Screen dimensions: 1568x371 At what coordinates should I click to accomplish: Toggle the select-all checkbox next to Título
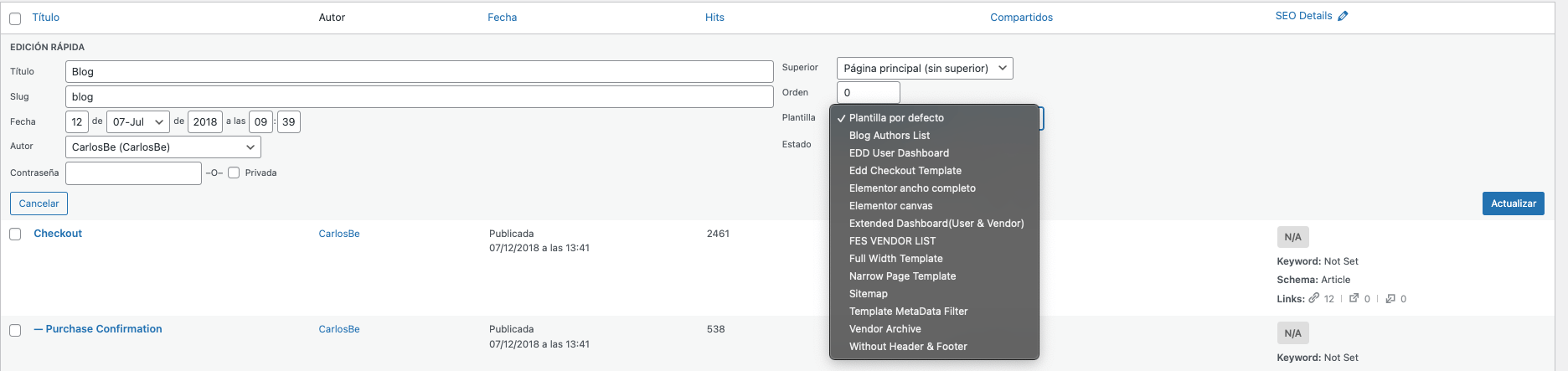[15, 18]
